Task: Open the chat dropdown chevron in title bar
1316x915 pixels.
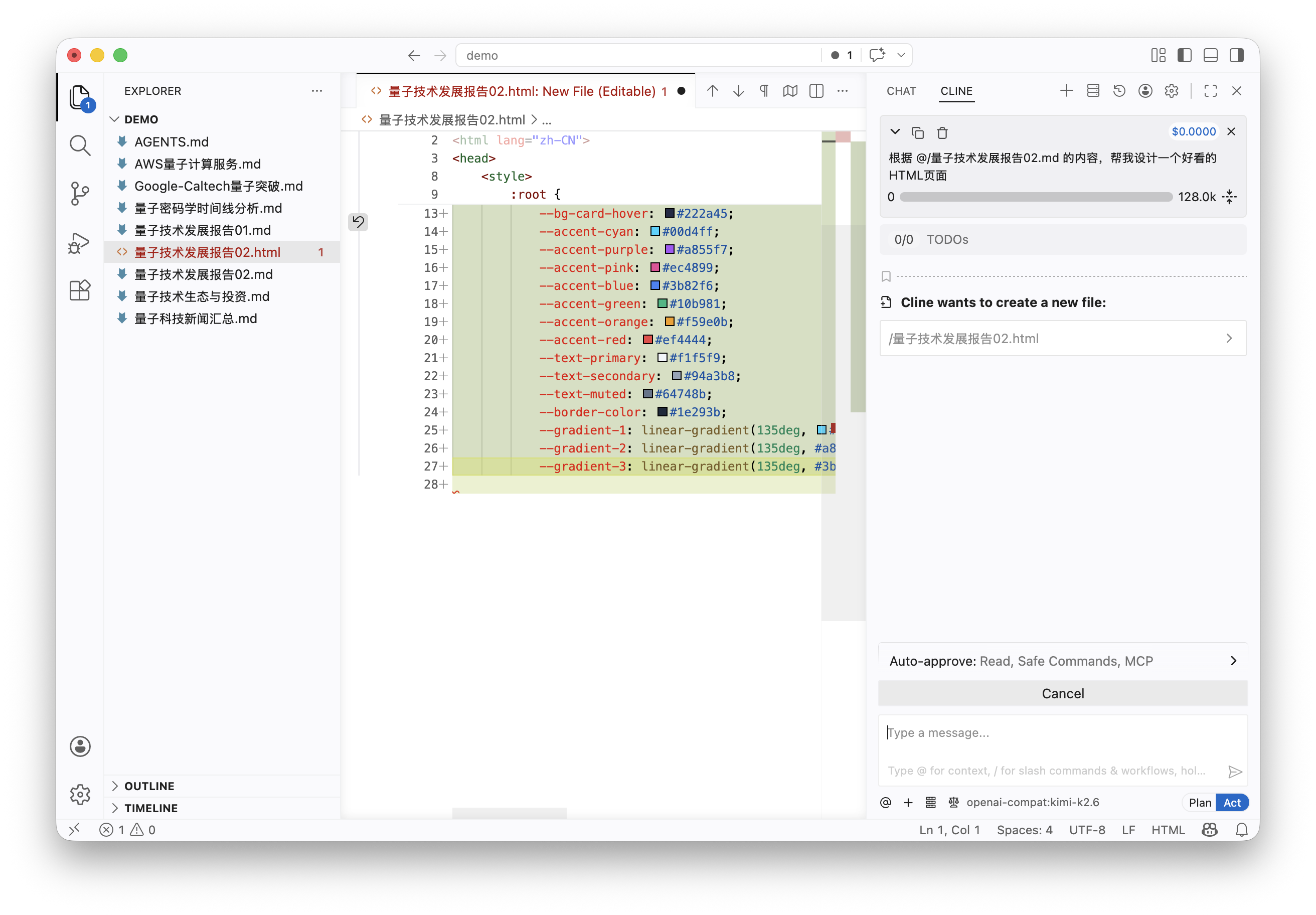Action: [901, 55]
